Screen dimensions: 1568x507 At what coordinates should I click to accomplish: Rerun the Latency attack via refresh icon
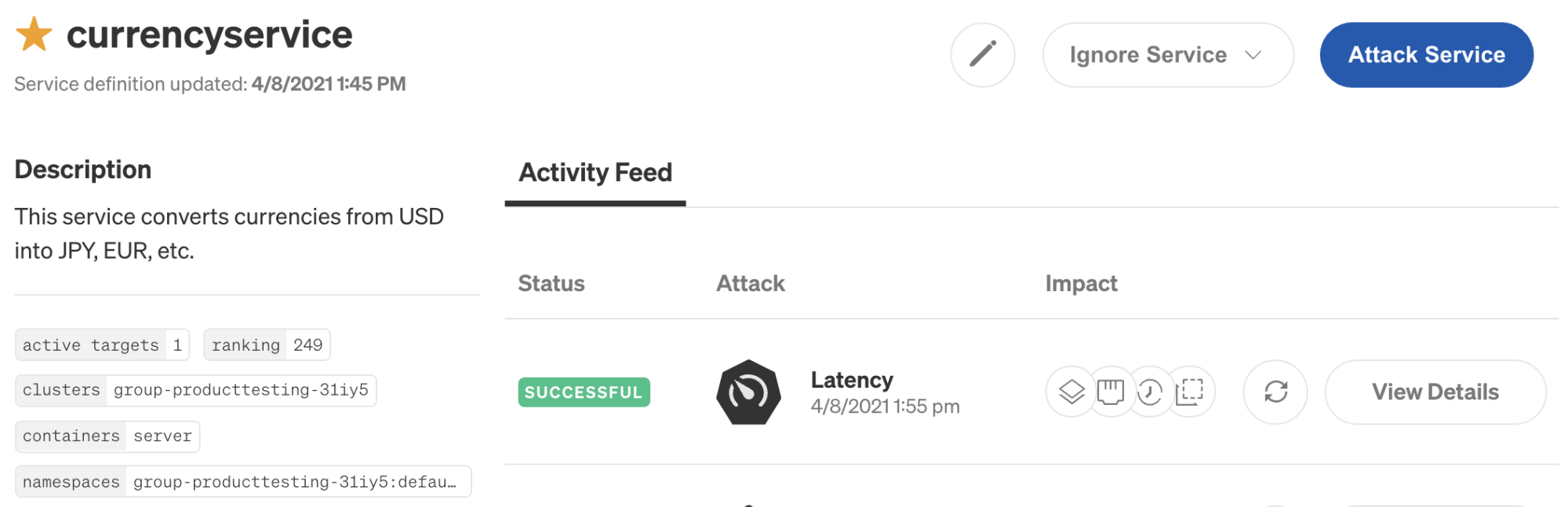tap(1275, 392)
